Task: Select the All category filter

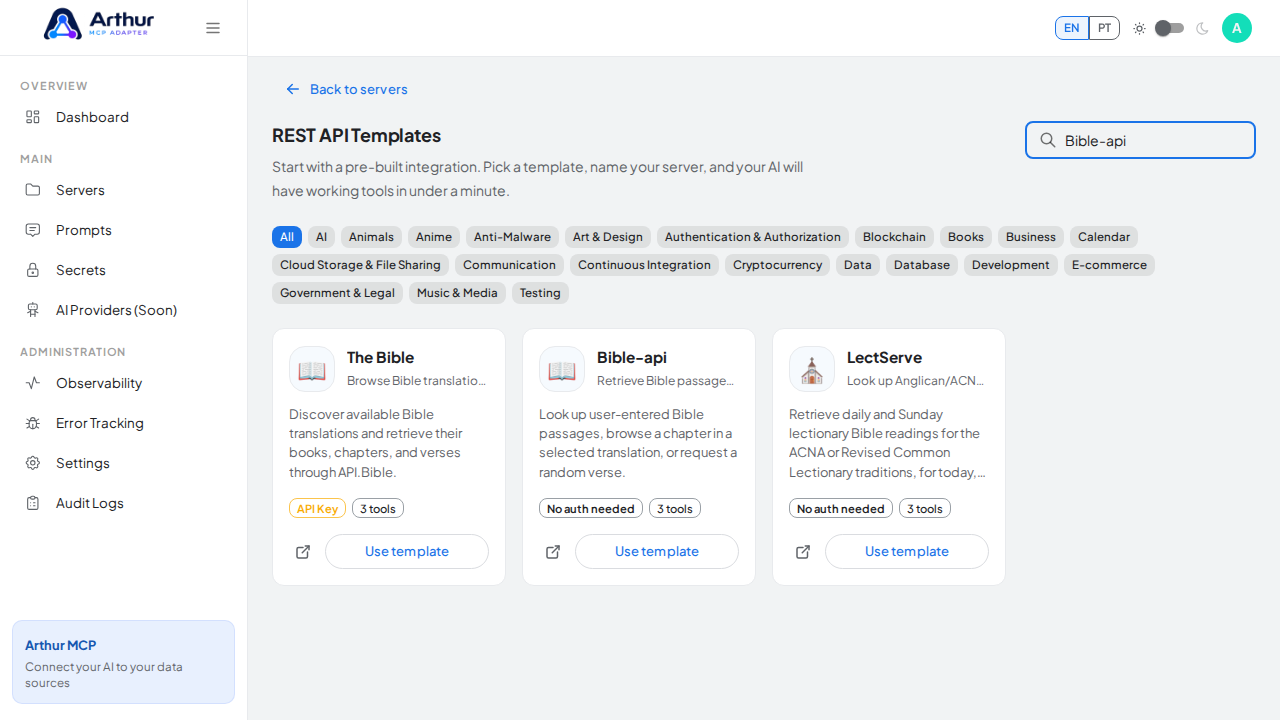Action: coord(287,237)
